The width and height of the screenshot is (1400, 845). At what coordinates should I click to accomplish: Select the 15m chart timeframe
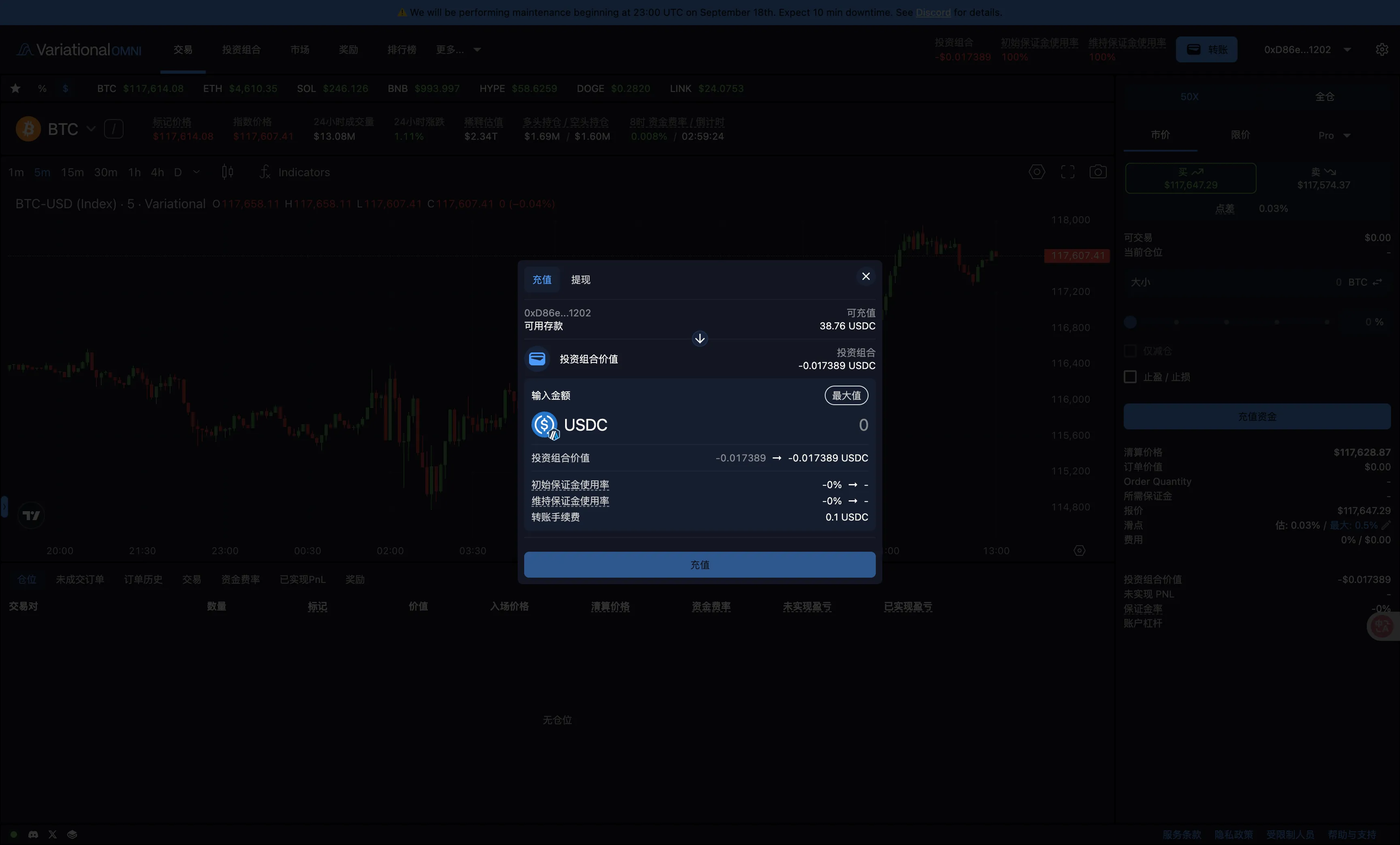coord(72,172)
